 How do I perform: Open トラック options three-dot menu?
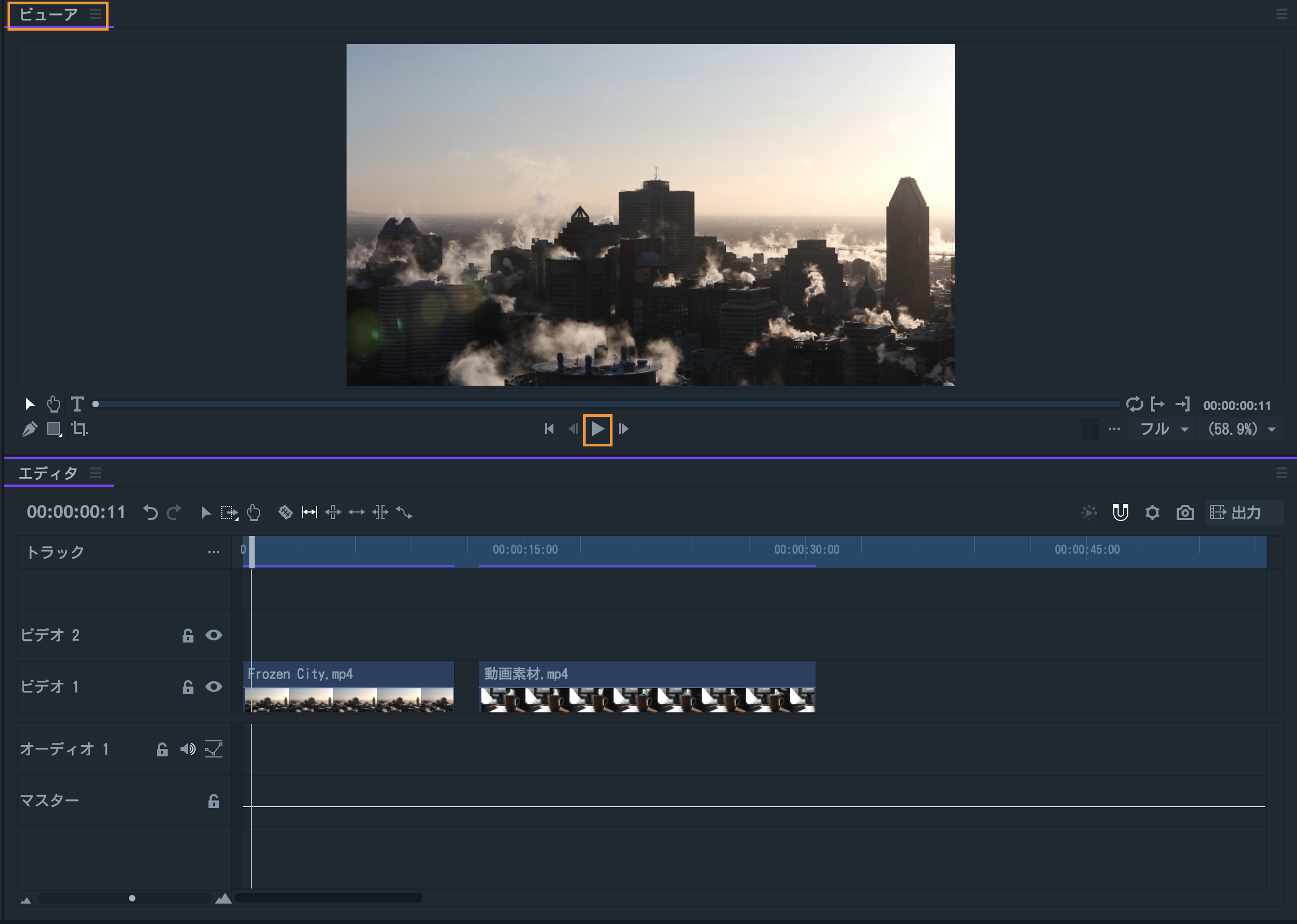tap(213, 552)
